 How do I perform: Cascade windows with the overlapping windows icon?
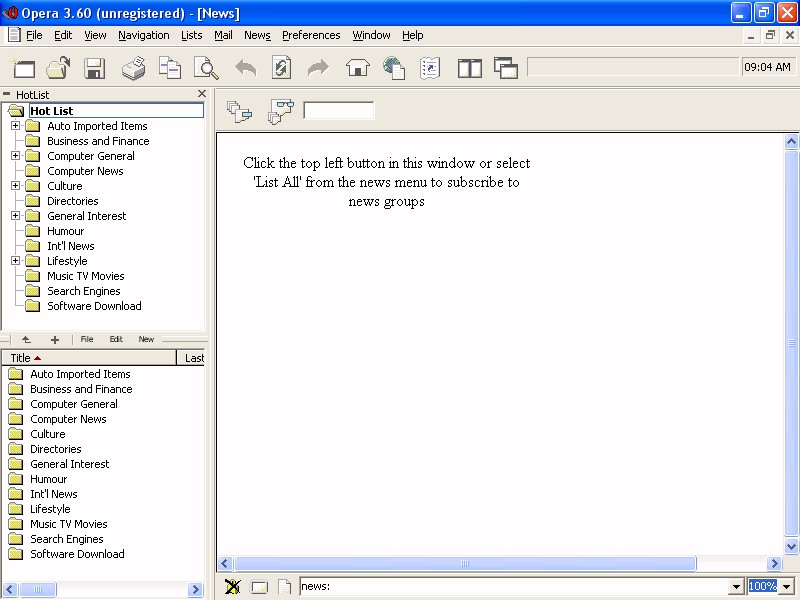[x=506, y=68]
